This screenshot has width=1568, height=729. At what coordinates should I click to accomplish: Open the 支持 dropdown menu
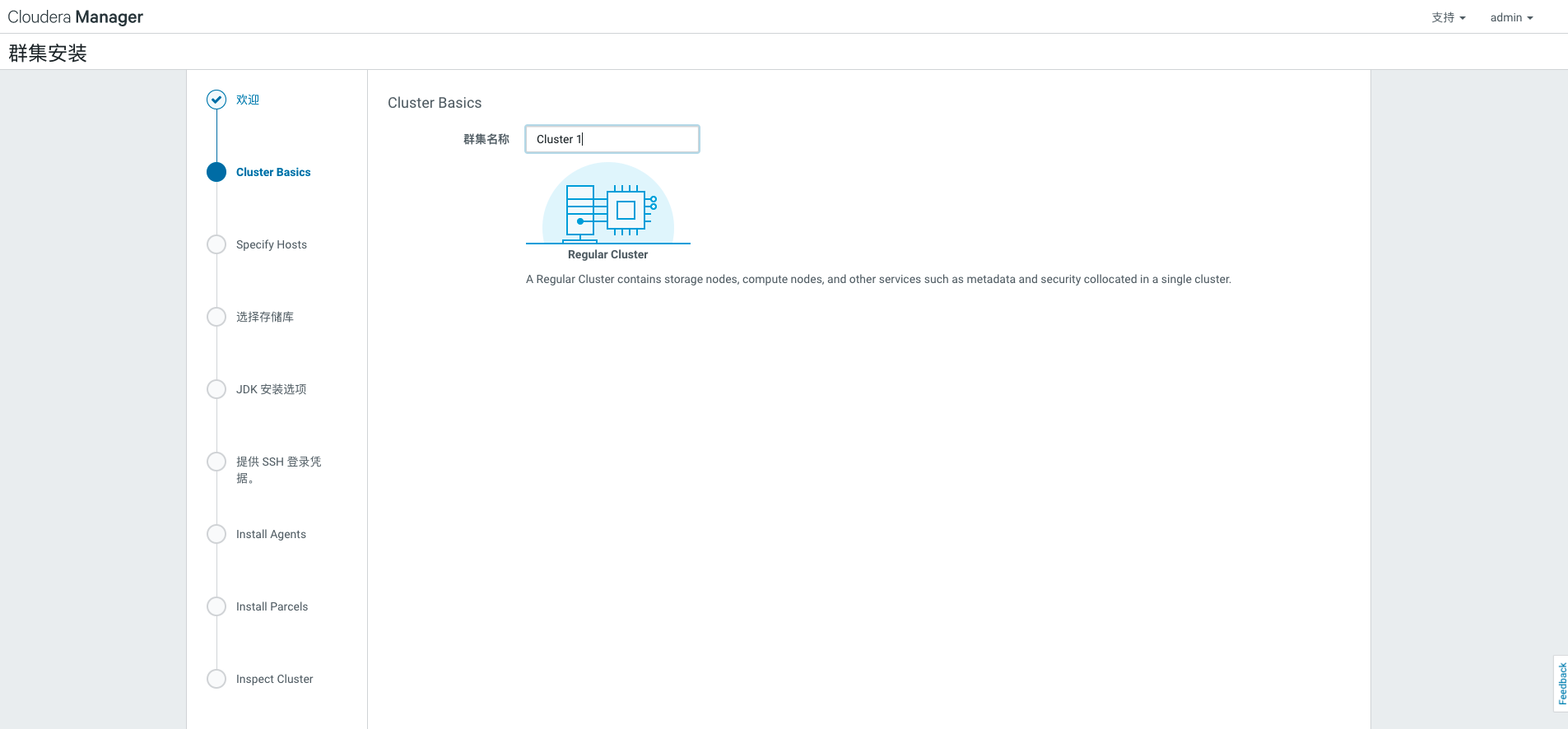[1448, 17]
